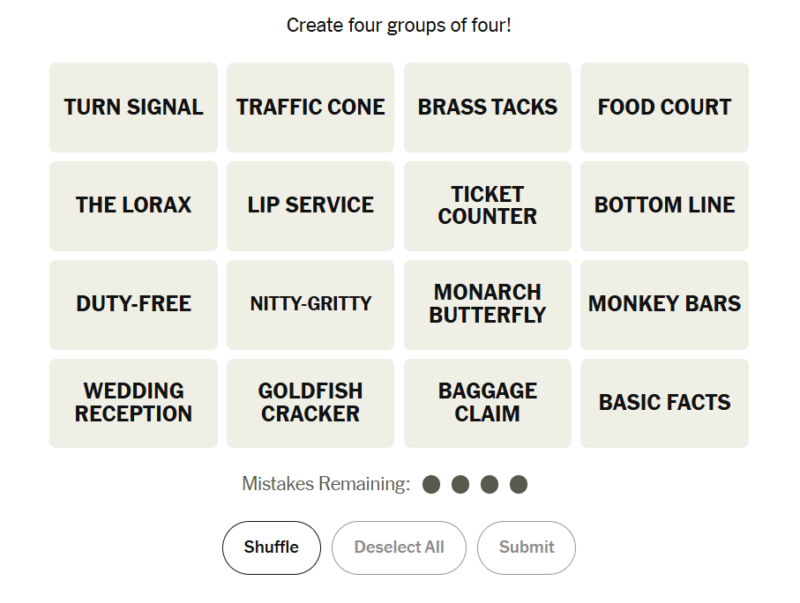Shuffle the word tiles
The height and width of the screenshot is (603, 800).
click(271, 547)
